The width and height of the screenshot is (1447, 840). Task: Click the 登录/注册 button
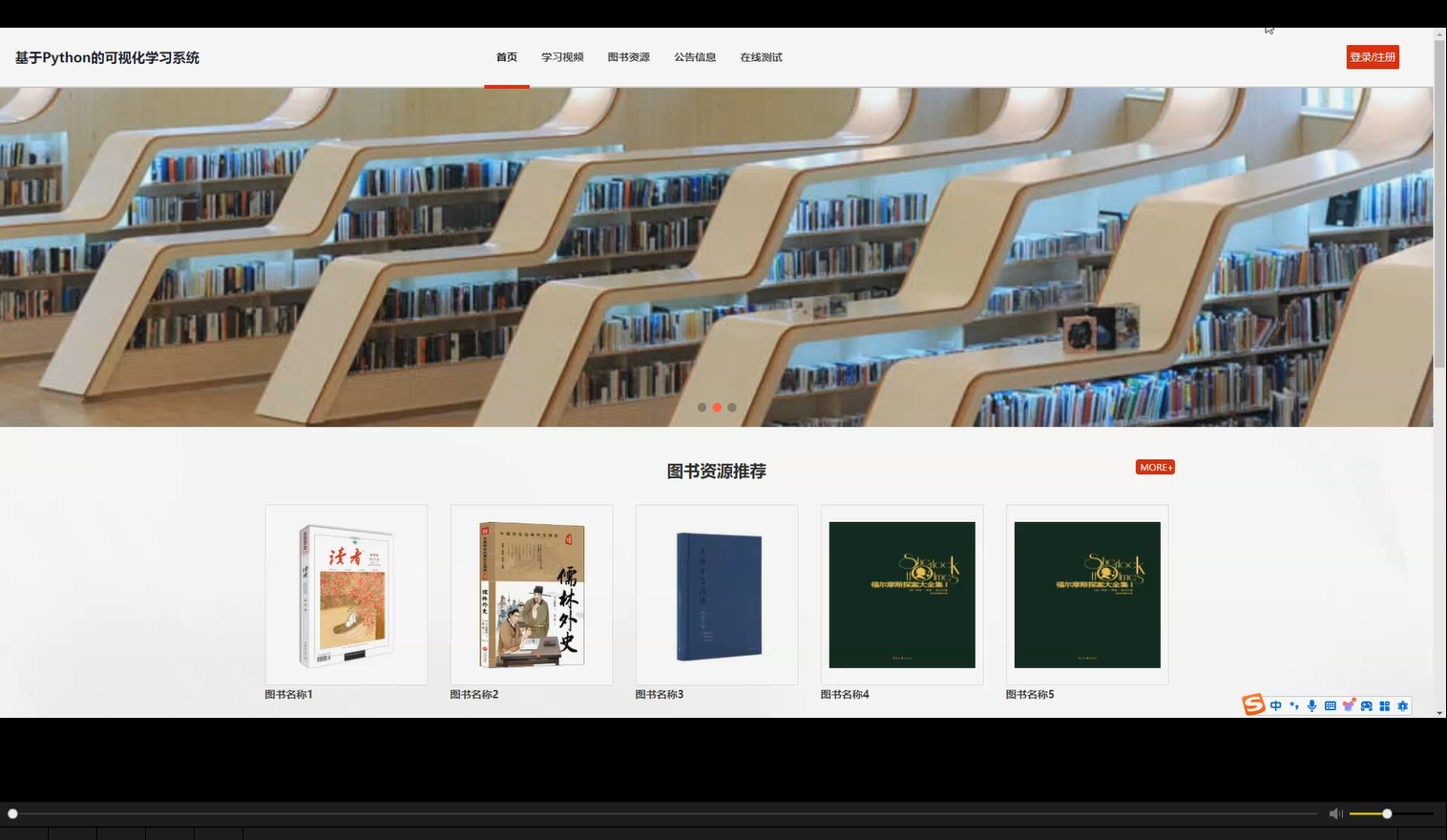pos(1373,56)
